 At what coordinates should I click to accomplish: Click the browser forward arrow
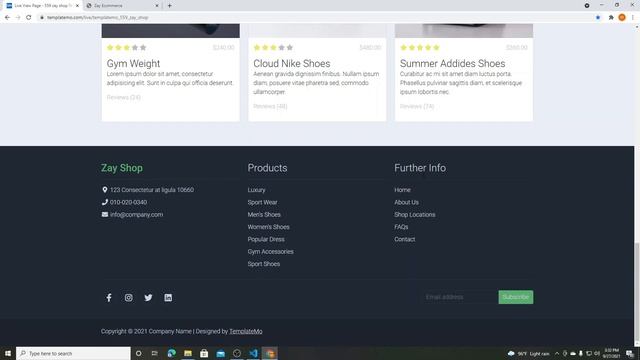coord(18,18)
